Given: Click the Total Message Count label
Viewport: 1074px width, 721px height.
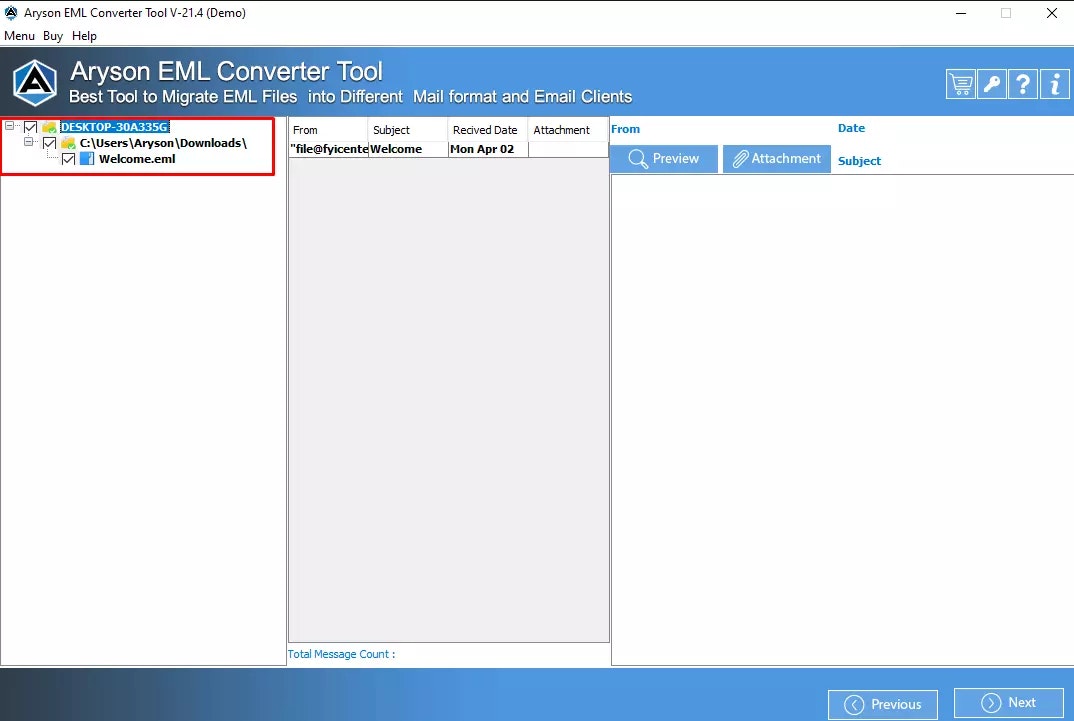Looking at the screenshot, I should click(x=341, y=654).
